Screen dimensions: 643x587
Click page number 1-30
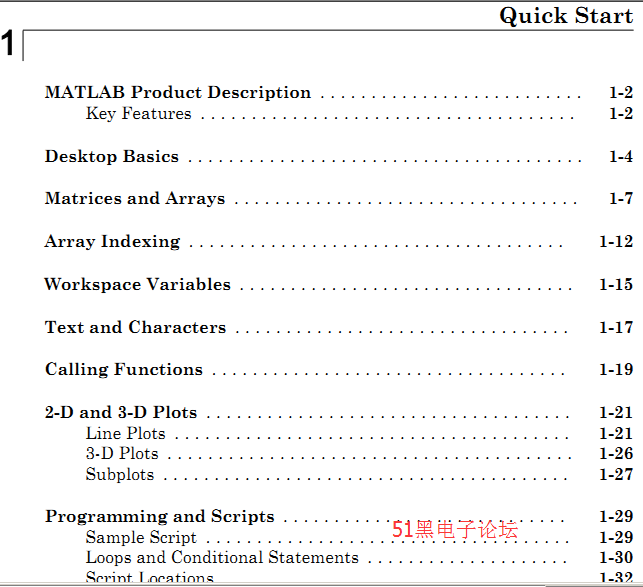tap(616, 557)
